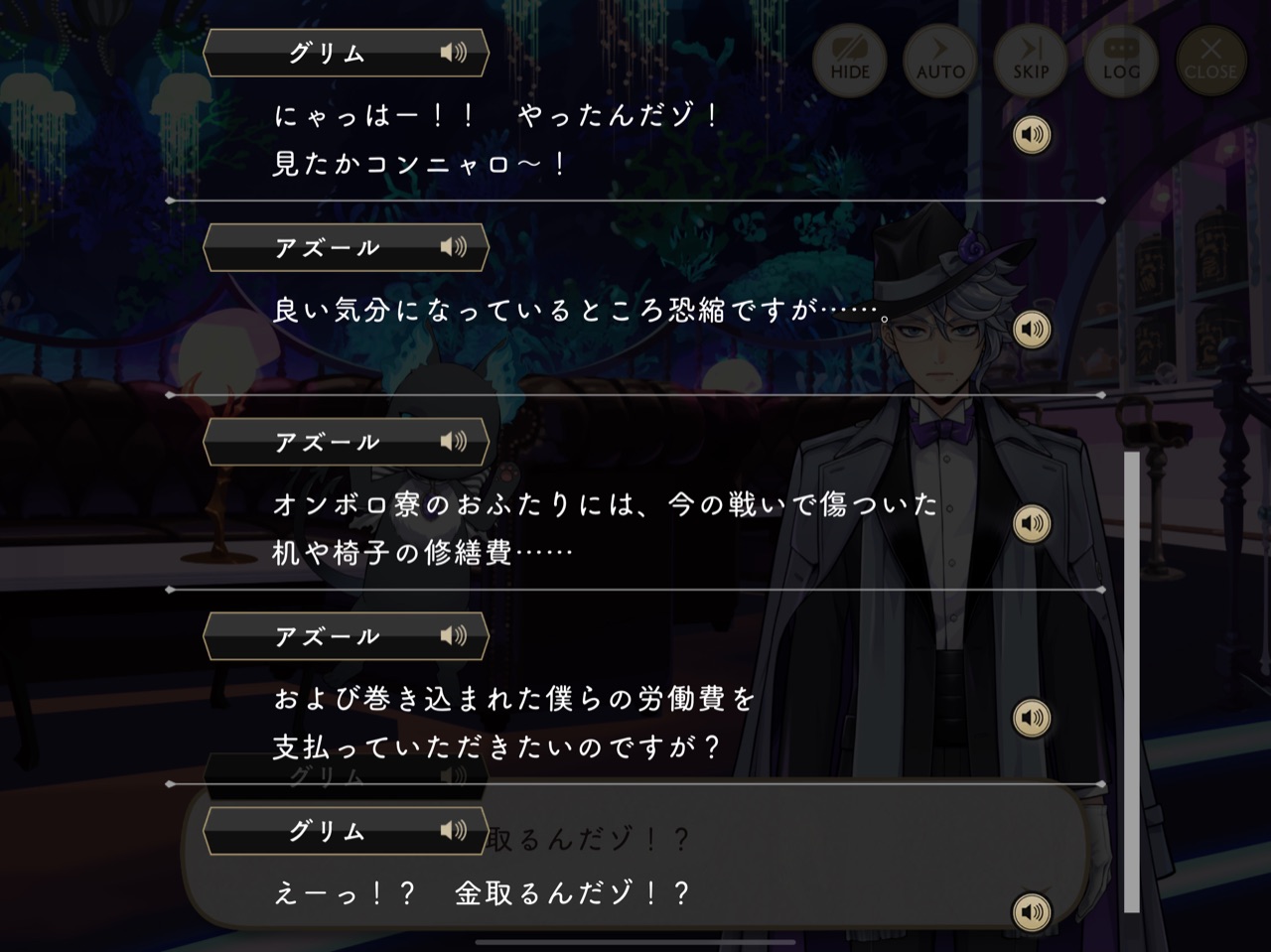Enable AUTO play mode

point(940,61)
